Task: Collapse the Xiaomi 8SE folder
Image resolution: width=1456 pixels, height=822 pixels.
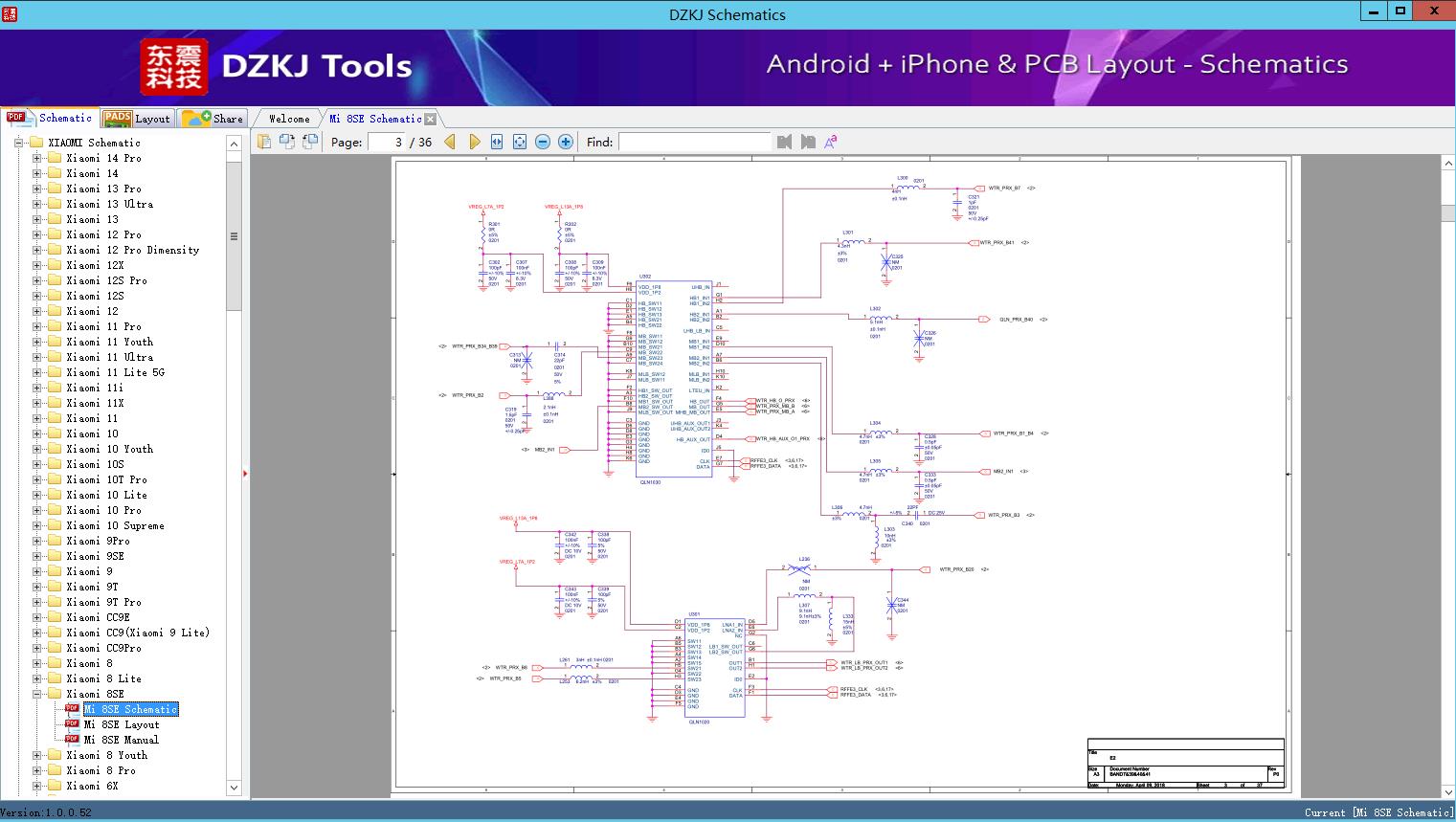Action: [36, 694]
